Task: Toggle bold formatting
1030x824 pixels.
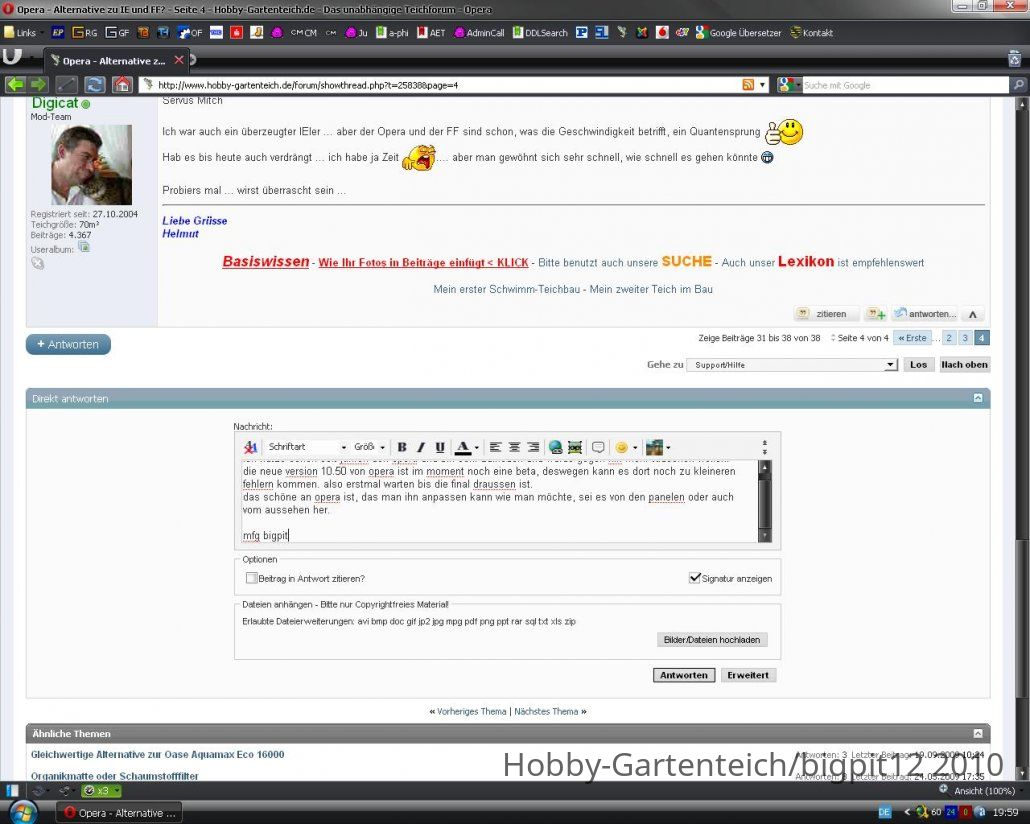Action: click(x=402, y=447)
